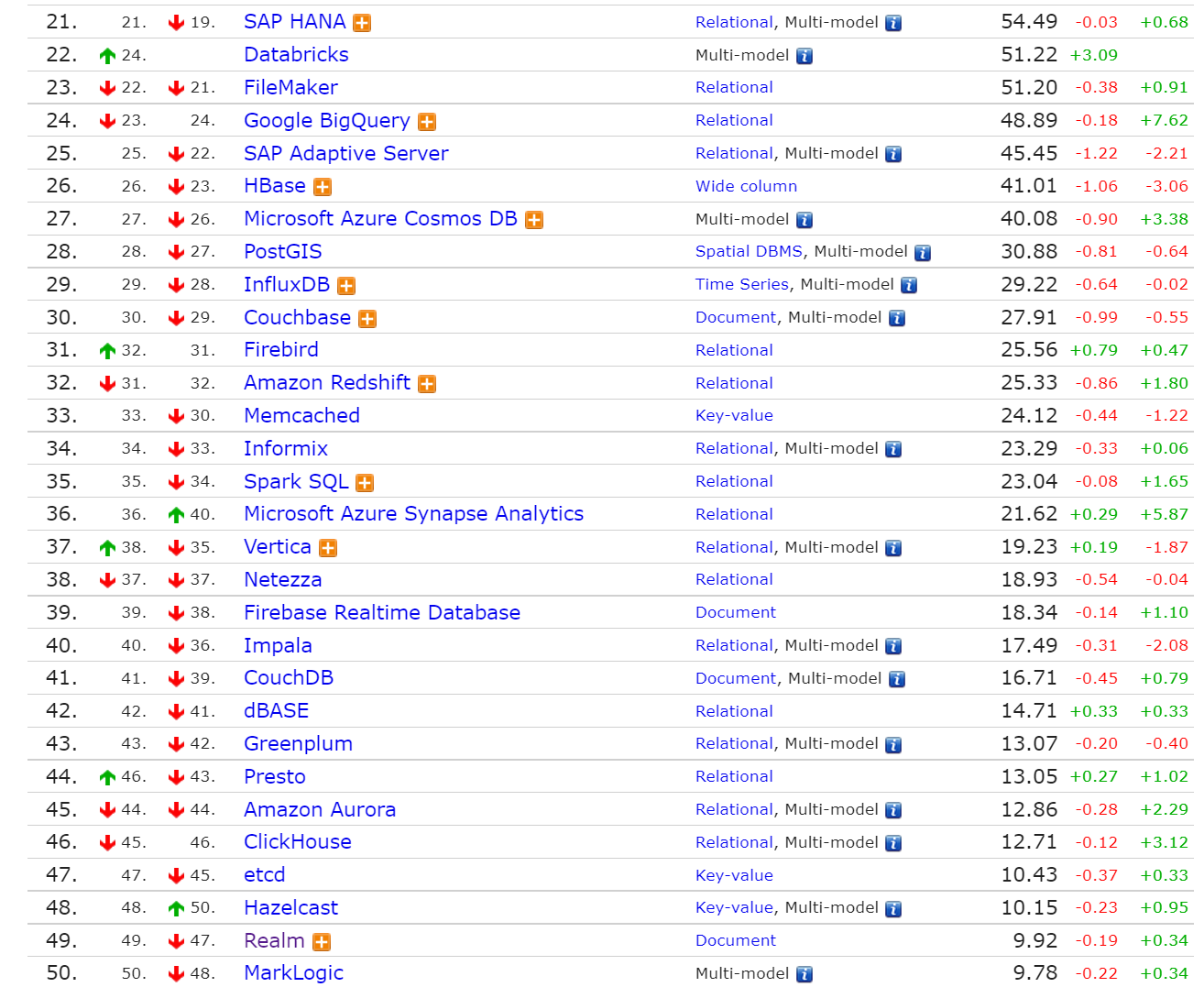
Task: Click the info icon in the Greenplum row
Action: point(893,745)
